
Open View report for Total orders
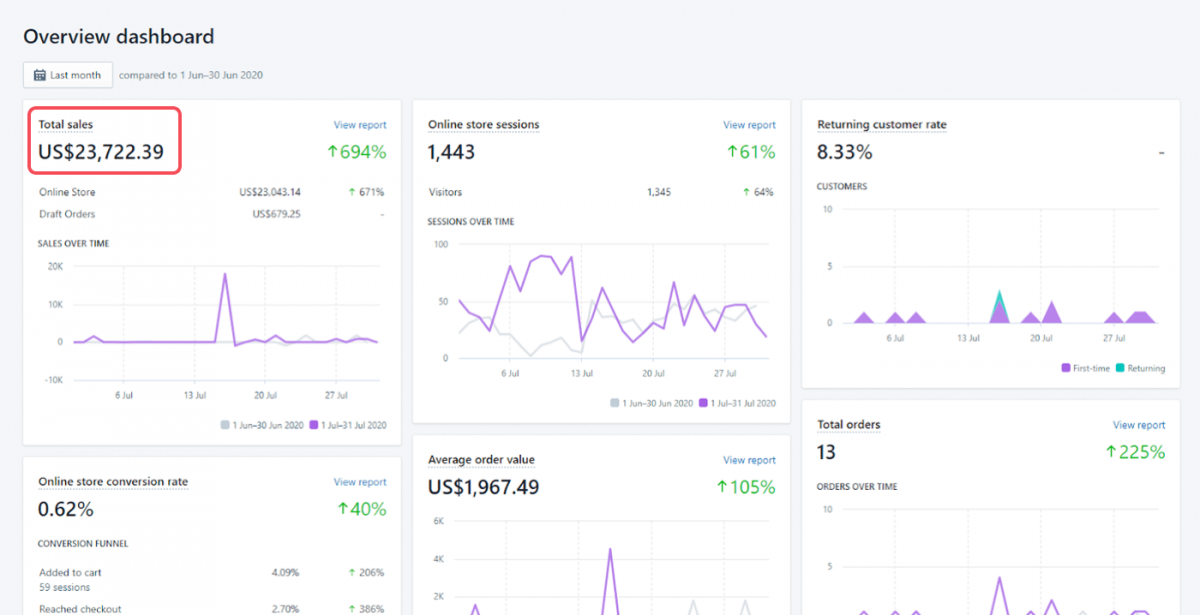coord(1139,425)
